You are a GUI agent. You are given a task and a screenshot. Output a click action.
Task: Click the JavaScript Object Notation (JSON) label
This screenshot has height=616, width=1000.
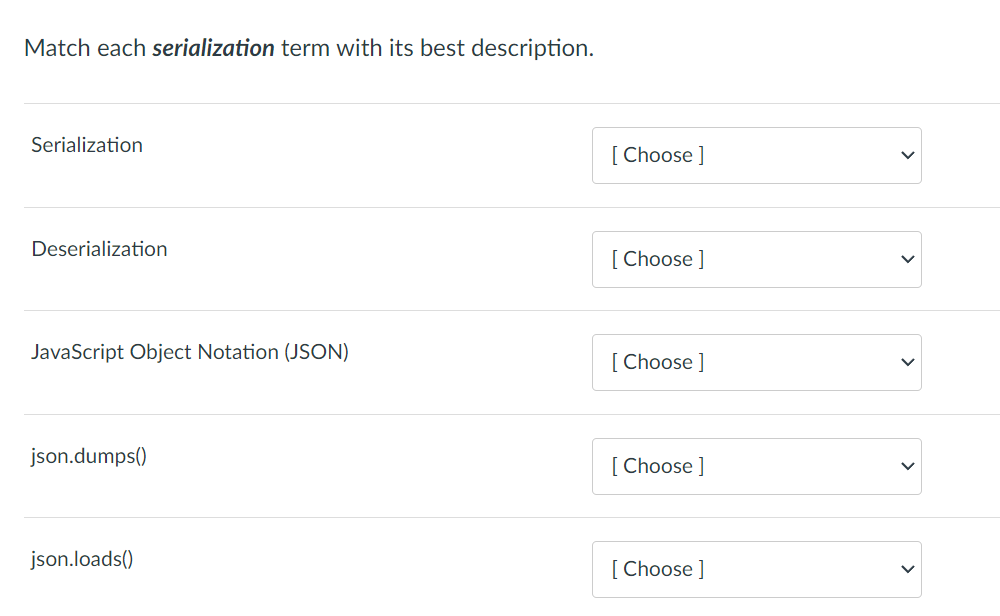pyautogui.click(x=190, y=352)
